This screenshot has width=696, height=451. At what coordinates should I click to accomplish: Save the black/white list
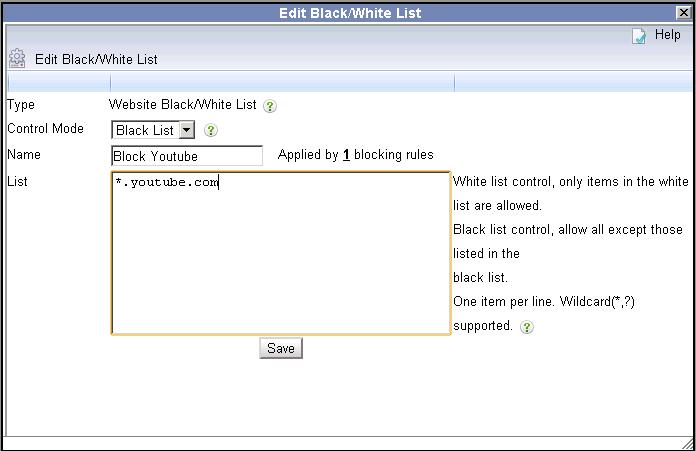(281, 348)
